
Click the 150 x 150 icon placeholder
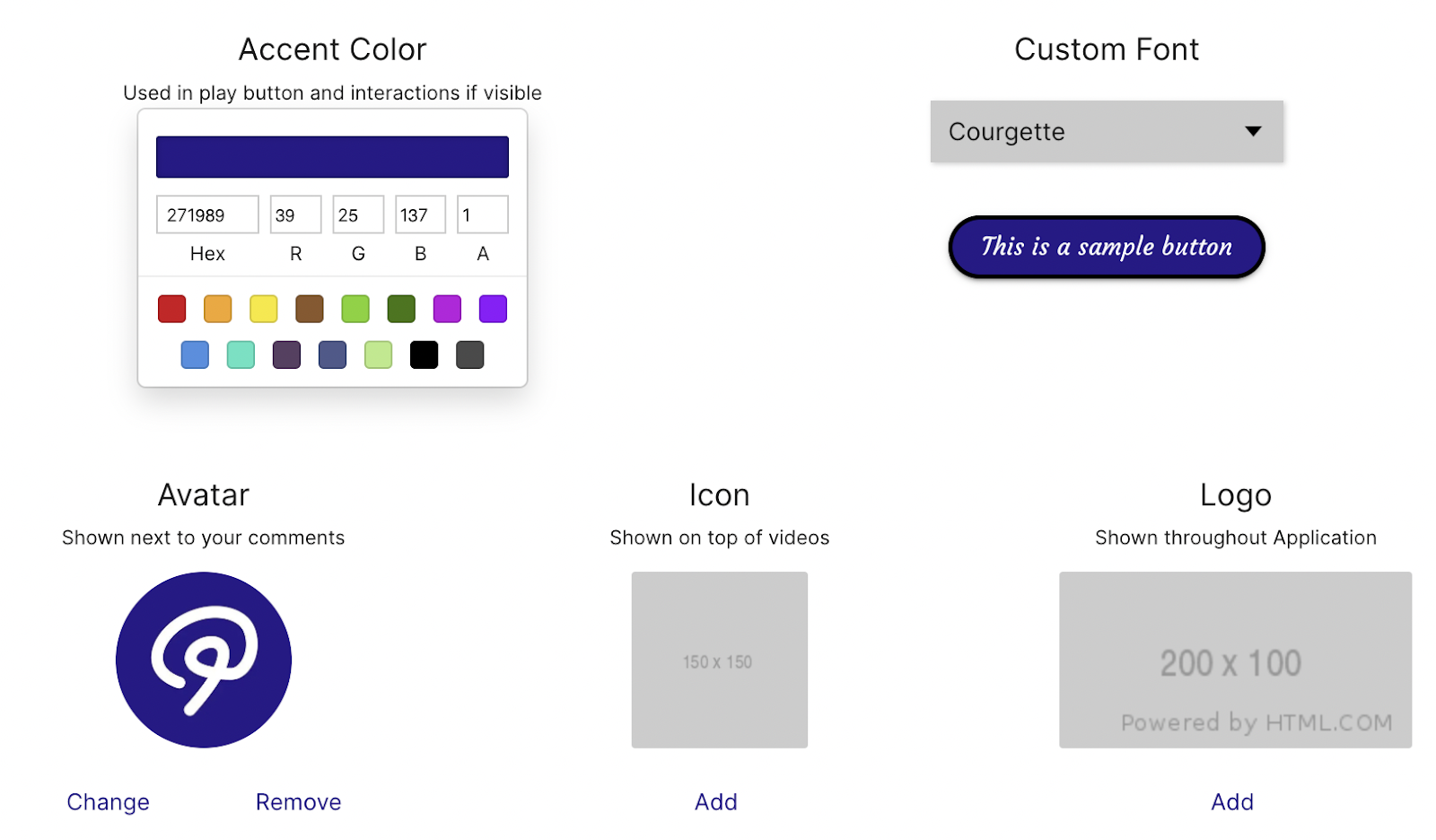tap(719, 660)
